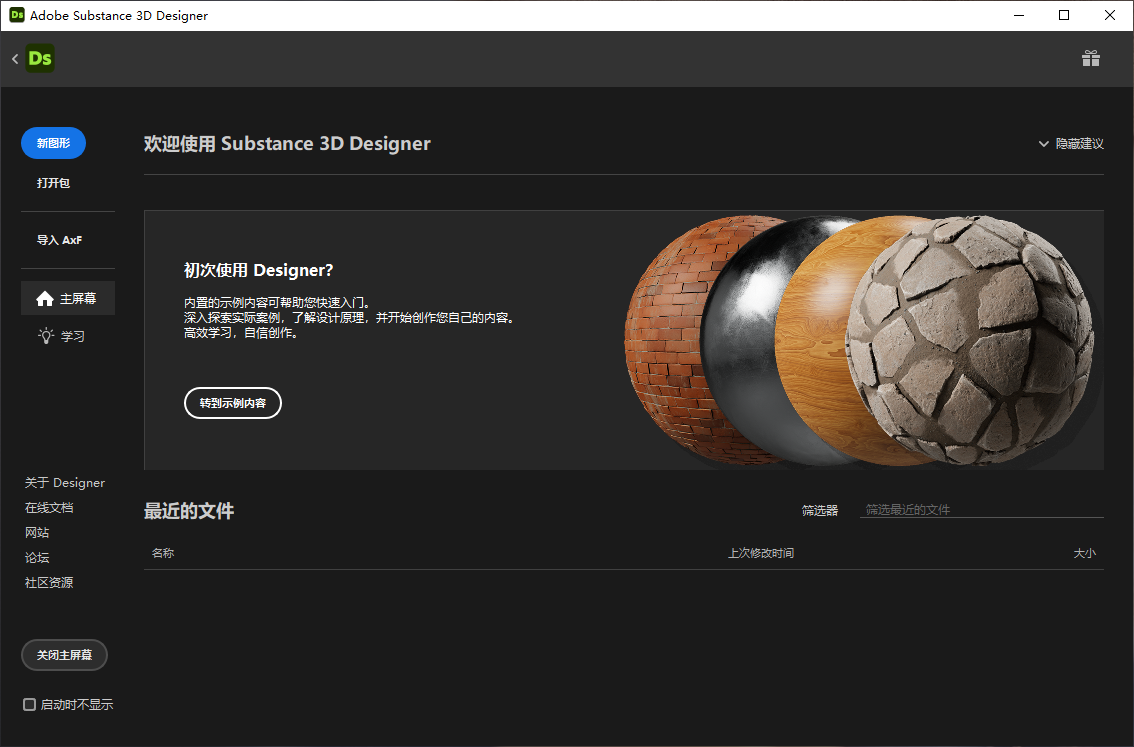Click the Ds icon in the title bar
The width and height of the screenshot is (1134, 747).
coord(17,15)
